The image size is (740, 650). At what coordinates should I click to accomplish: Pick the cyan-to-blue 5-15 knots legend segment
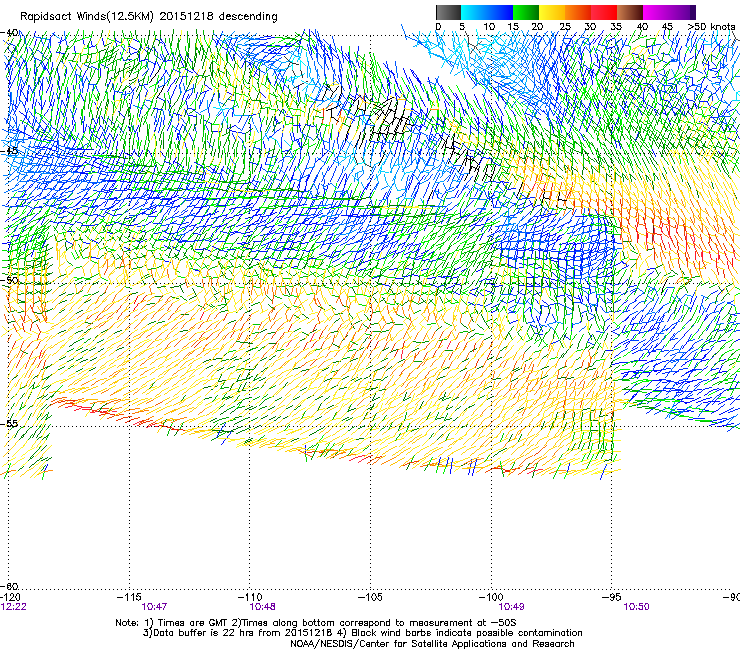[x=487, y=12]
